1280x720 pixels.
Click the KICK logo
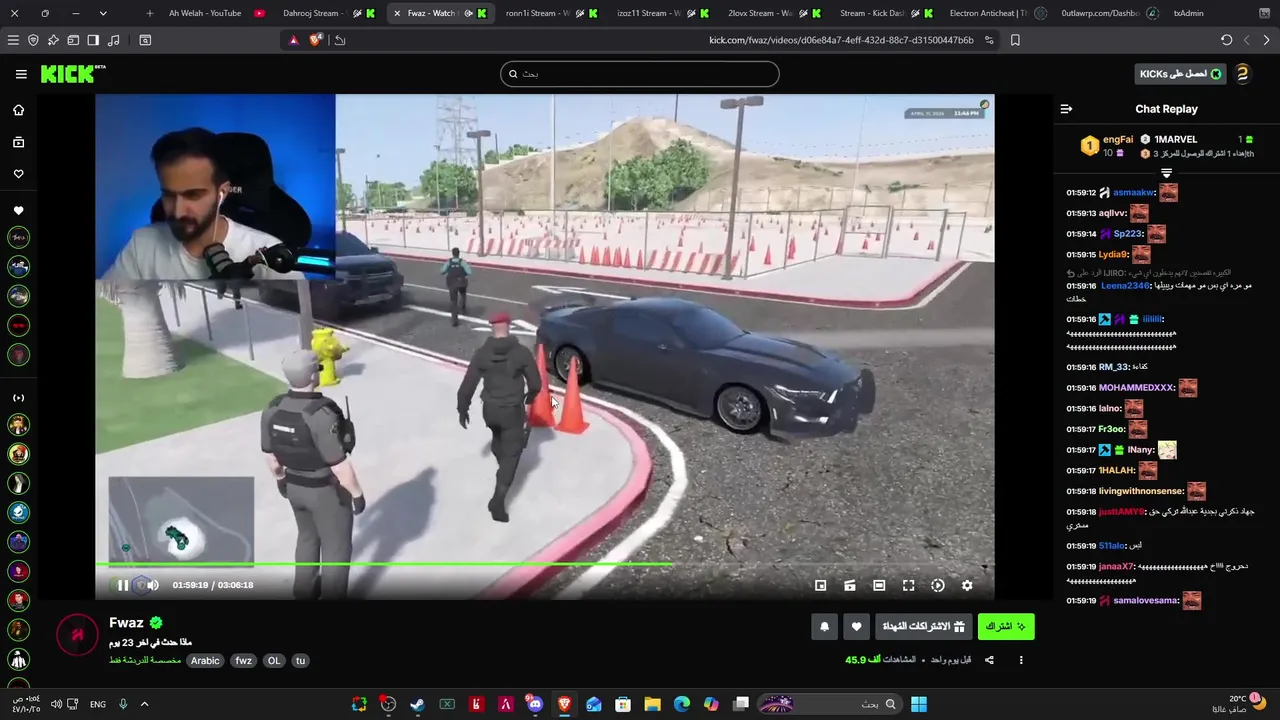coord(73,73)
